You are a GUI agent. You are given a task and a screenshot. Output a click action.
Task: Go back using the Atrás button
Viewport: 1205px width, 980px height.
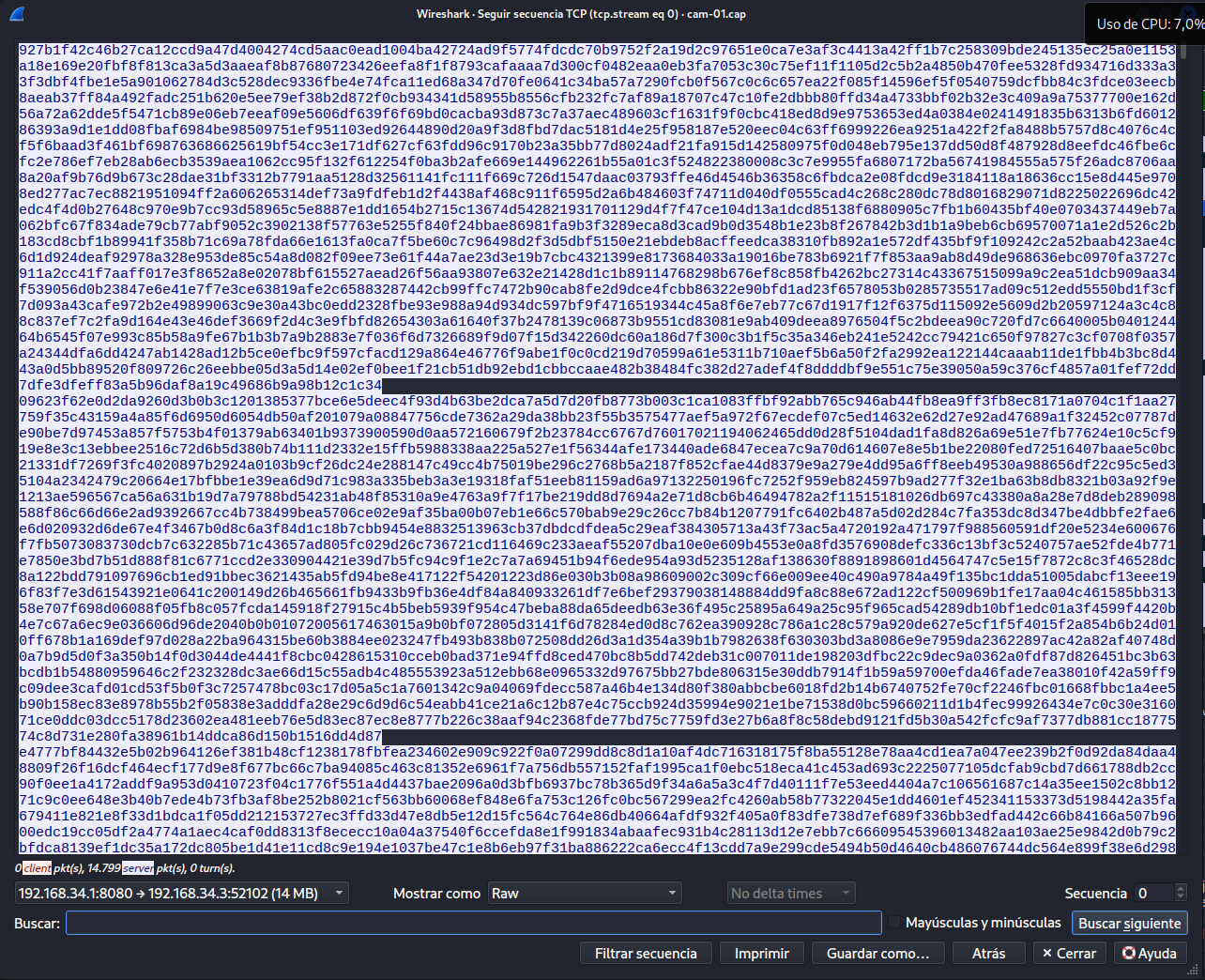click(x=988, y=953)
